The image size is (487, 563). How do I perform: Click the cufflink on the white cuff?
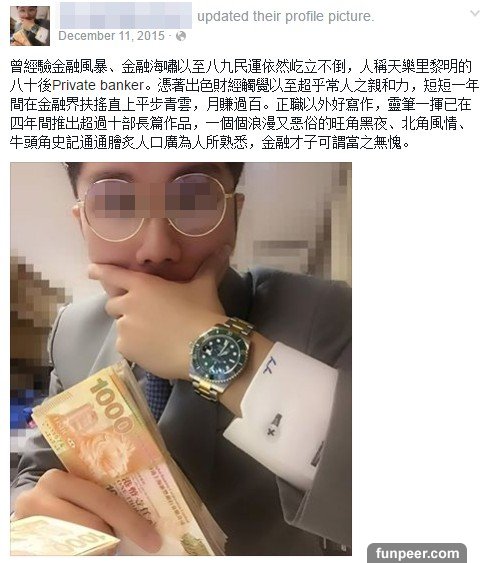point(274,425)
